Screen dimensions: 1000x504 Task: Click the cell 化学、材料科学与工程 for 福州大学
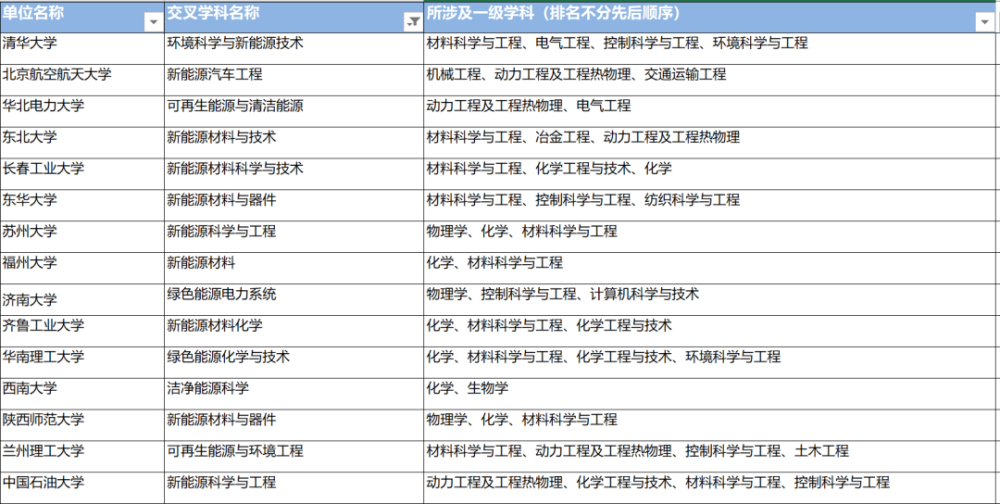709,267
